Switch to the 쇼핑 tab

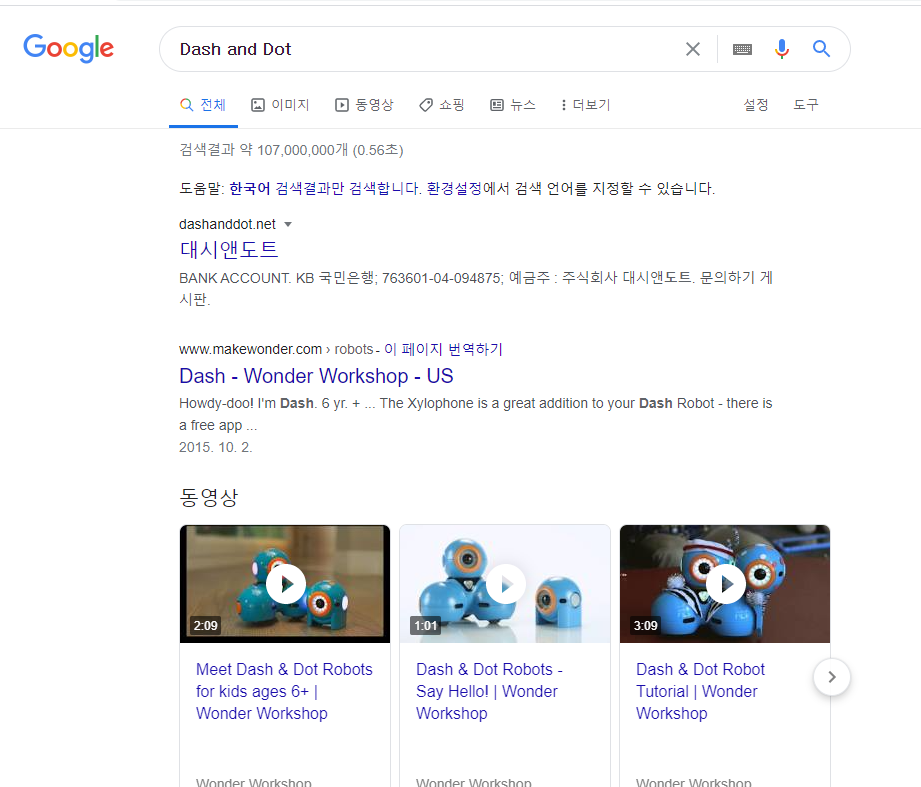coord(442,105)
